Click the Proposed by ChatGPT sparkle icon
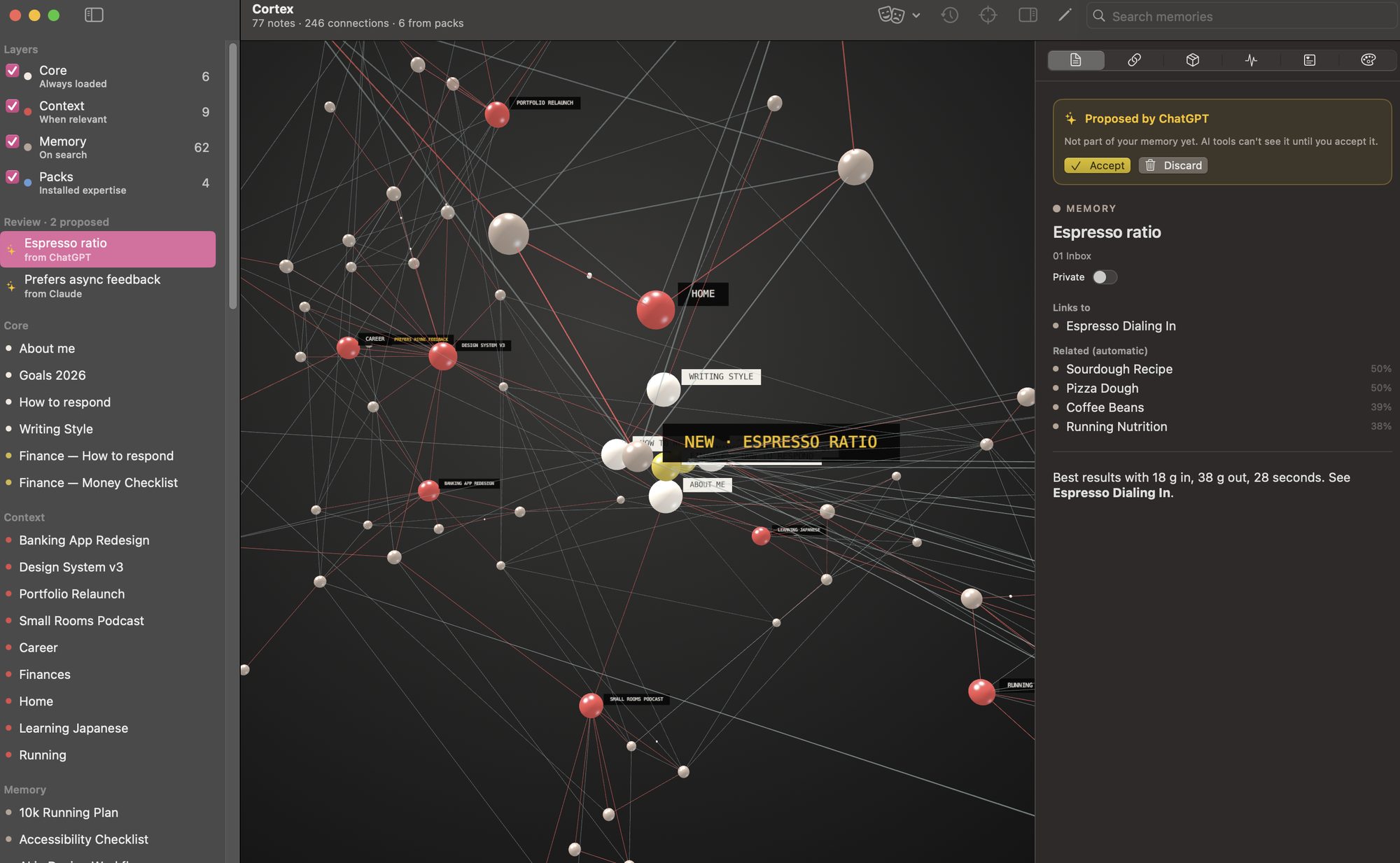 (x=1070, y=118)
